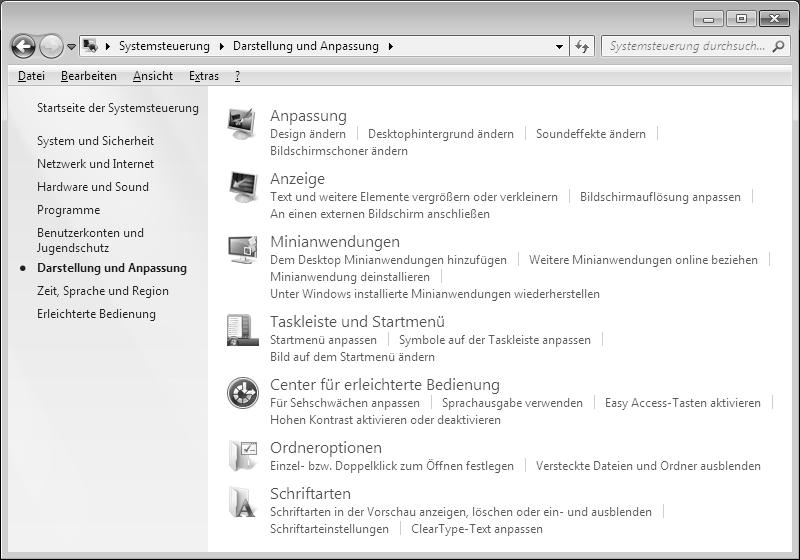
Task: Click Weitere Minianwendungen online beziehen
Action: pyautogui.click(x=643, y=260)
